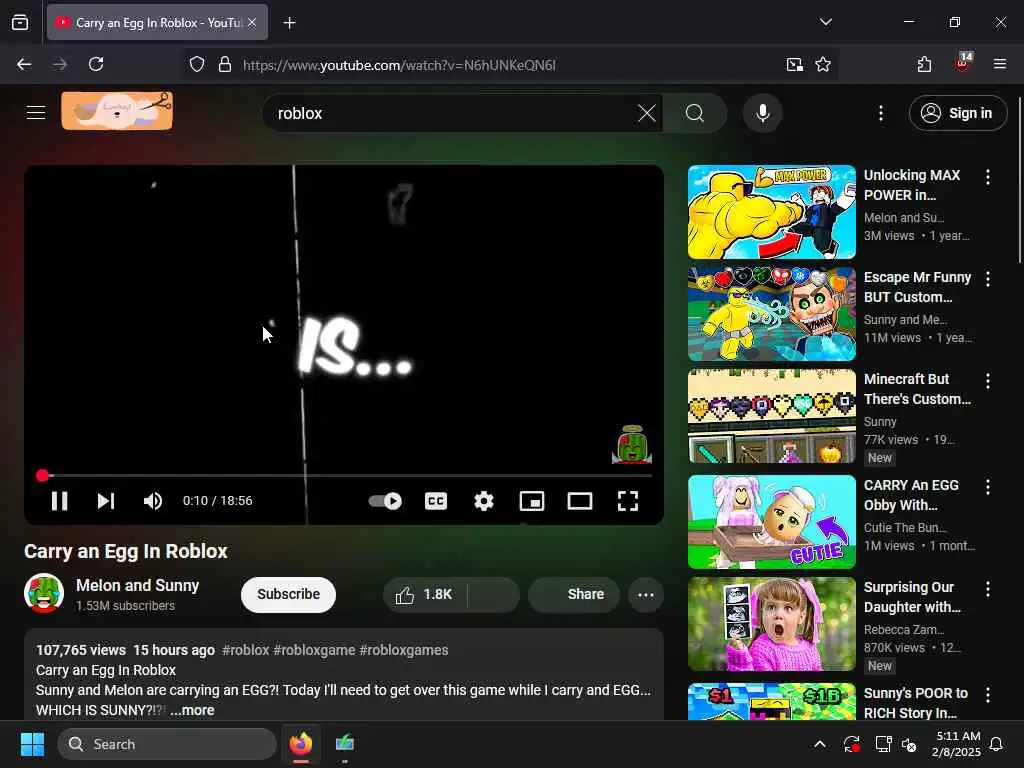The image size is (1024, 768).
Task: Run search with magnifier button
Action: pyautogui.click(x=695, y=113)
